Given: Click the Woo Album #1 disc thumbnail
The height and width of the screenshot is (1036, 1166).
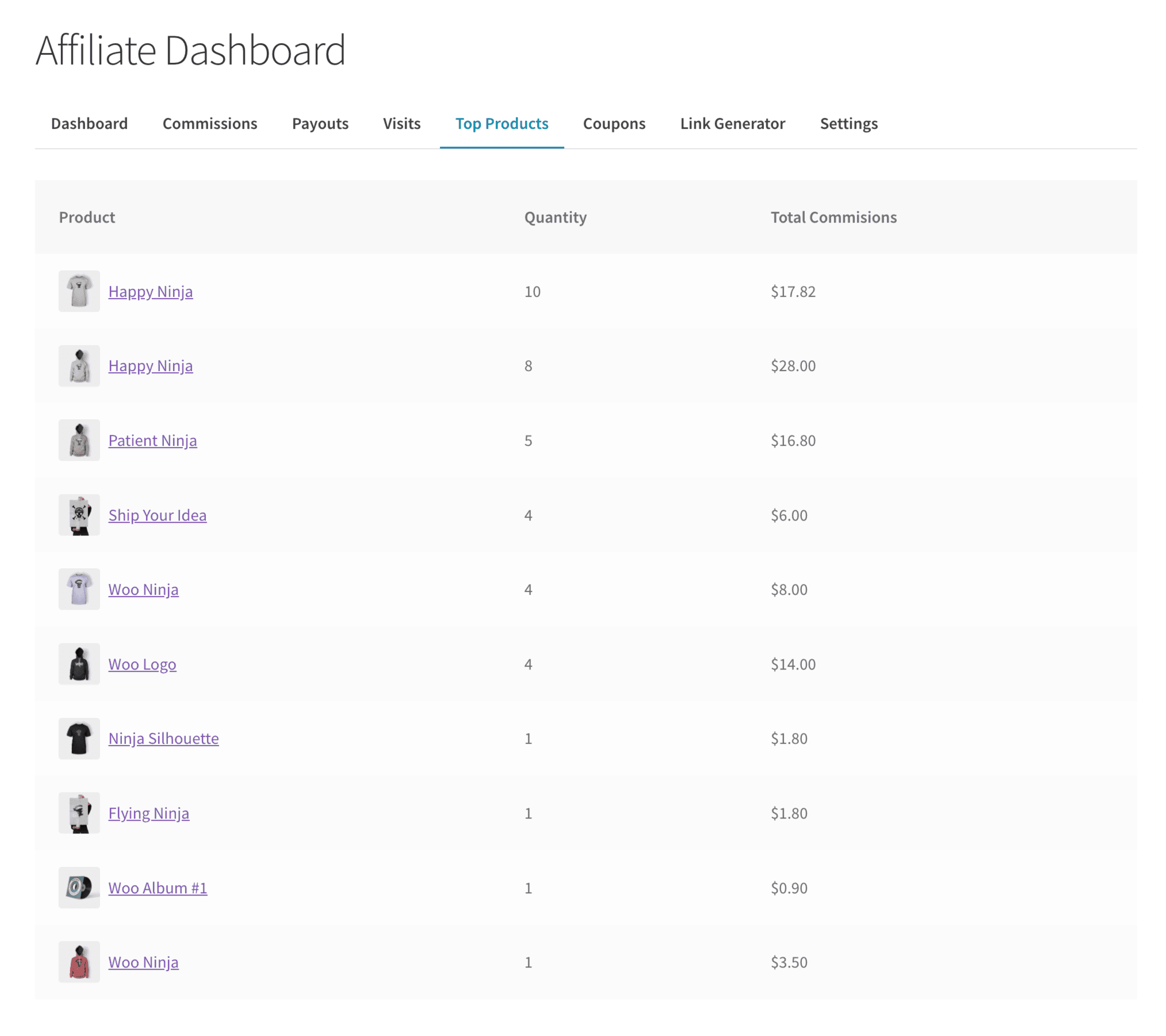Looking at the screenshot, I should pos(79,888).
